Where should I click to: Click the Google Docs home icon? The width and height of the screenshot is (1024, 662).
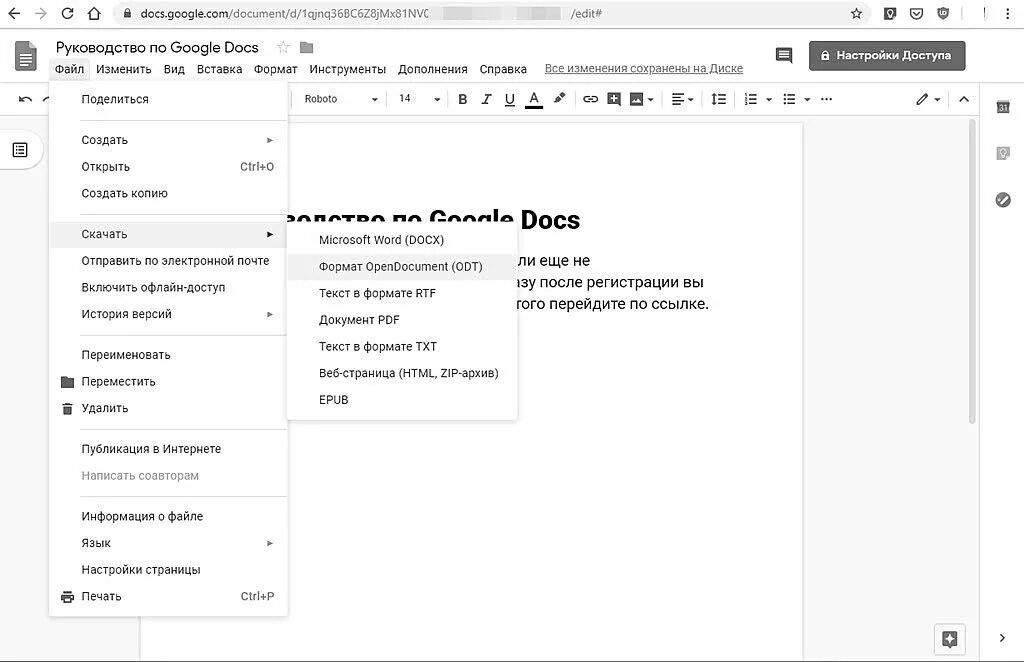coord(25,56)
